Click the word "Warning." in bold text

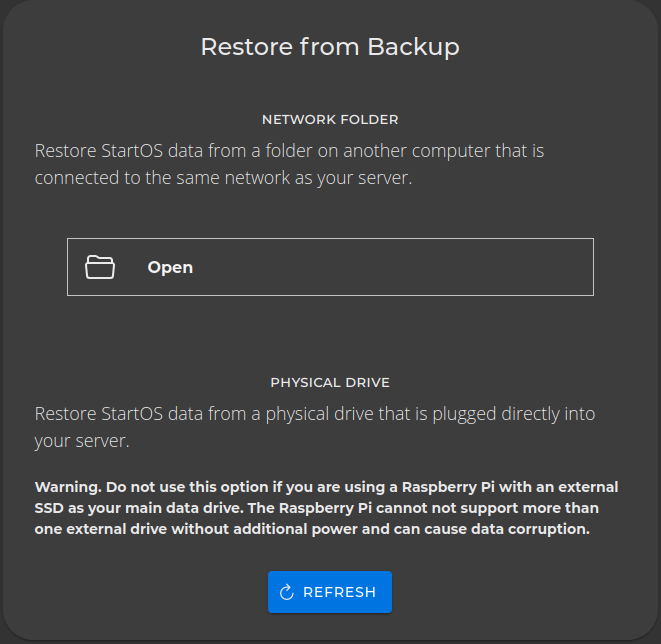pos(68,487)
